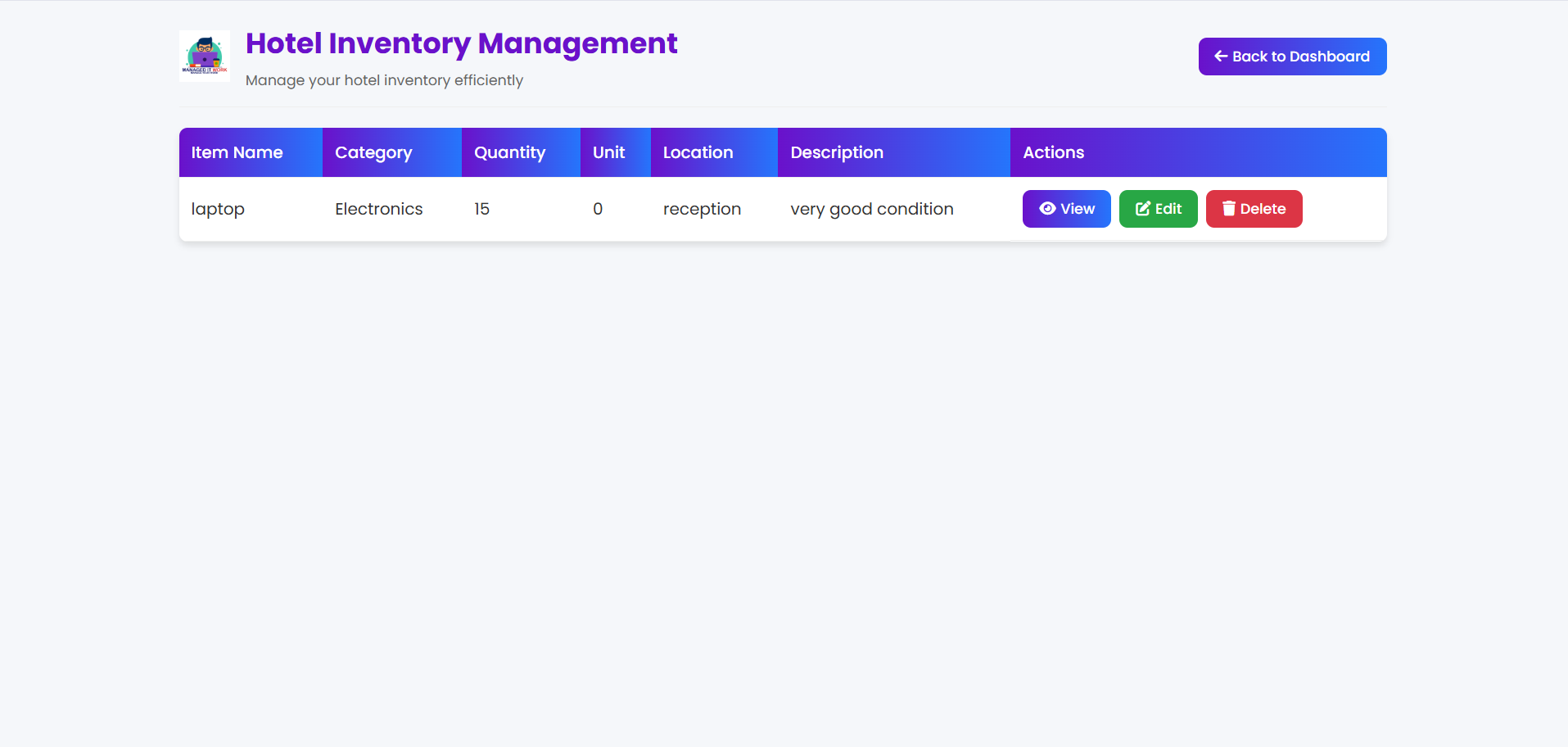This screenshot has height=747, width=1568.
Task: Click the Actions column header
Action: [x=1053, y=152]
